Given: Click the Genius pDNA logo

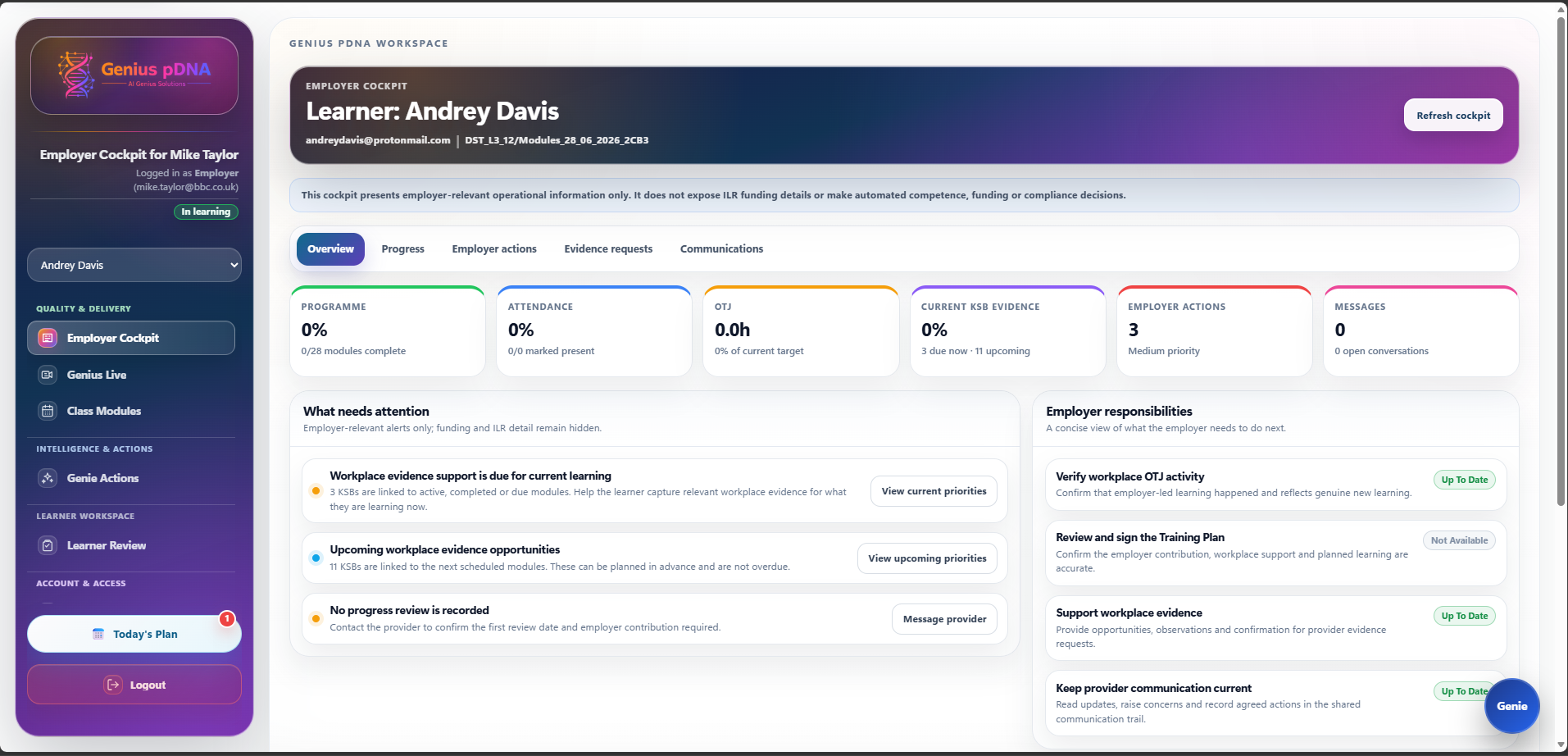Looking at the screenshot, I should pyautogui.click(x=134, y=75).
